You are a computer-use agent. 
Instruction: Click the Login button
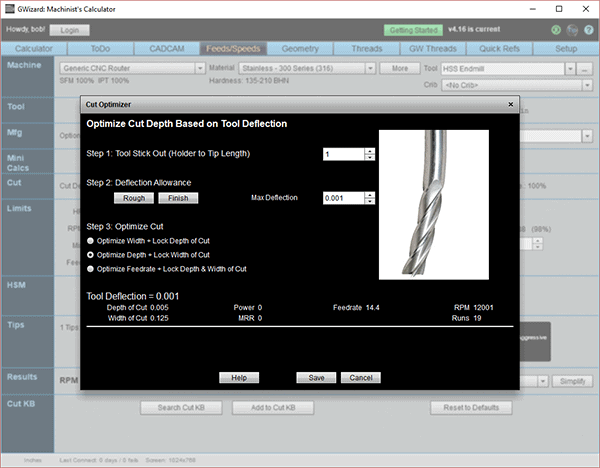point(70,30)
